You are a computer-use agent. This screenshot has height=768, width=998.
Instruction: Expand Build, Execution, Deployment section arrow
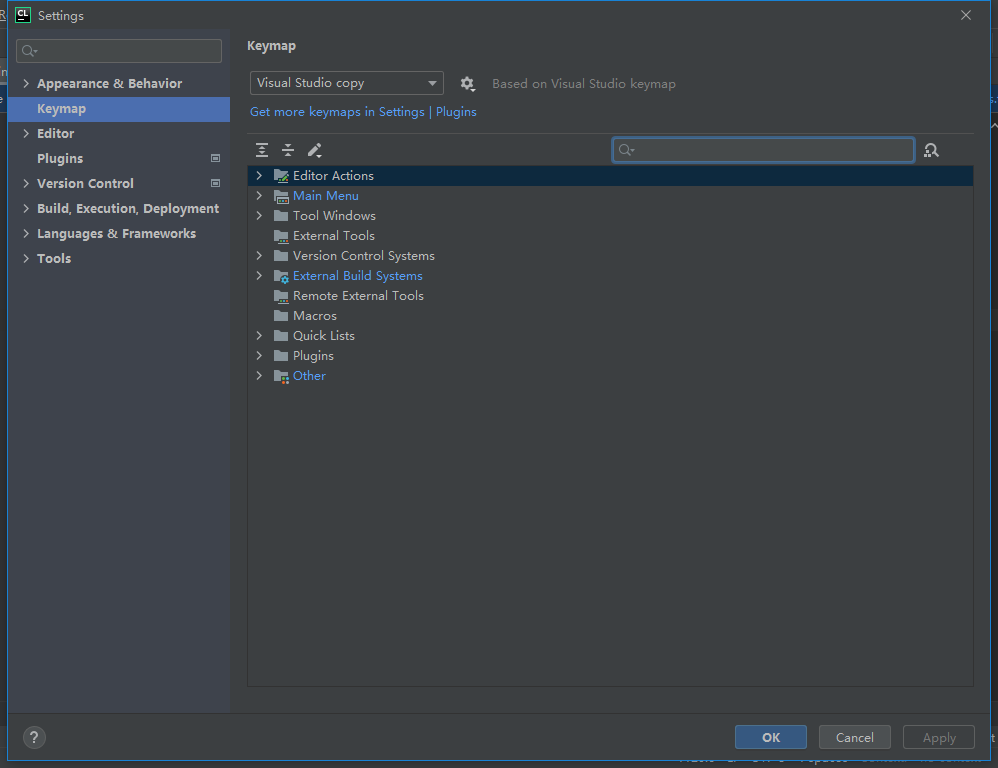click(26, 209)
